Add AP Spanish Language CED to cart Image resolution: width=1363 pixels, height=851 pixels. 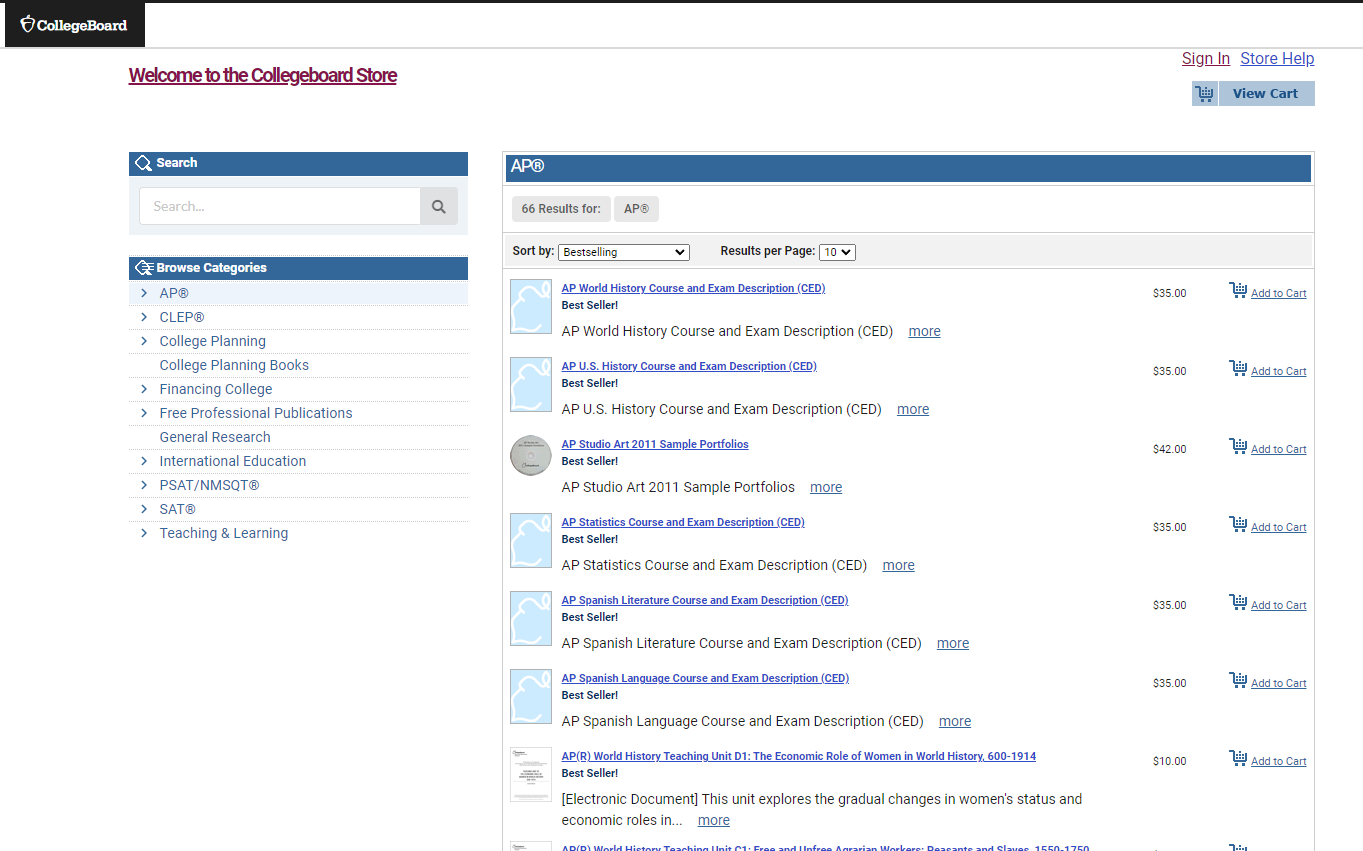point(1278,683)
